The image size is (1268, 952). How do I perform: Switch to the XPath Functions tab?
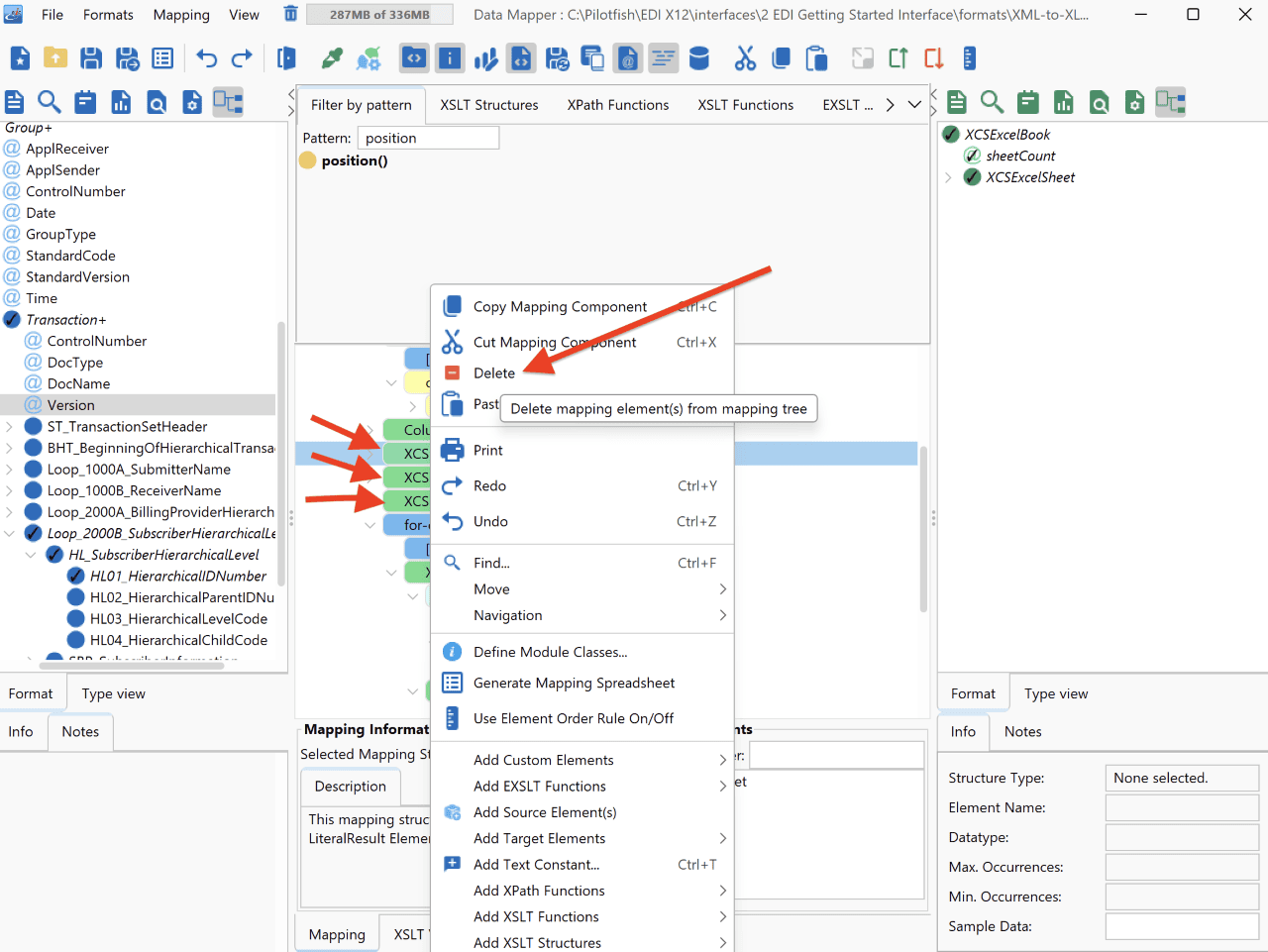(618, 105)
